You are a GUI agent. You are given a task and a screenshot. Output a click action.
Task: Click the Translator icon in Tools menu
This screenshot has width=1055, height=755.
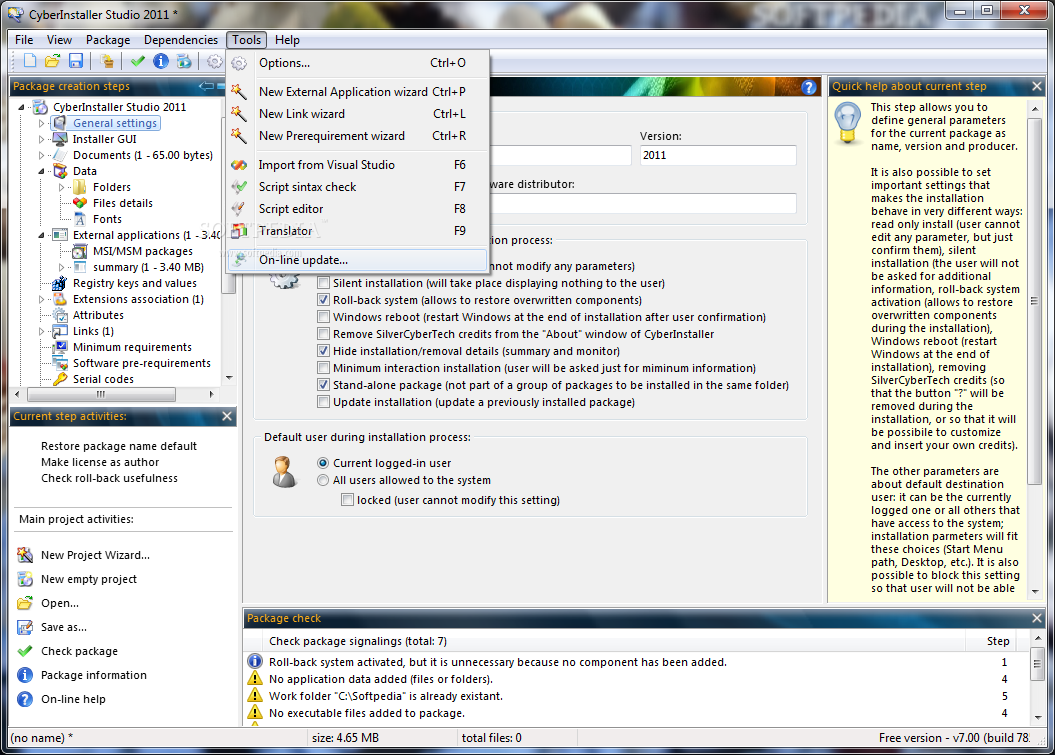239,231
